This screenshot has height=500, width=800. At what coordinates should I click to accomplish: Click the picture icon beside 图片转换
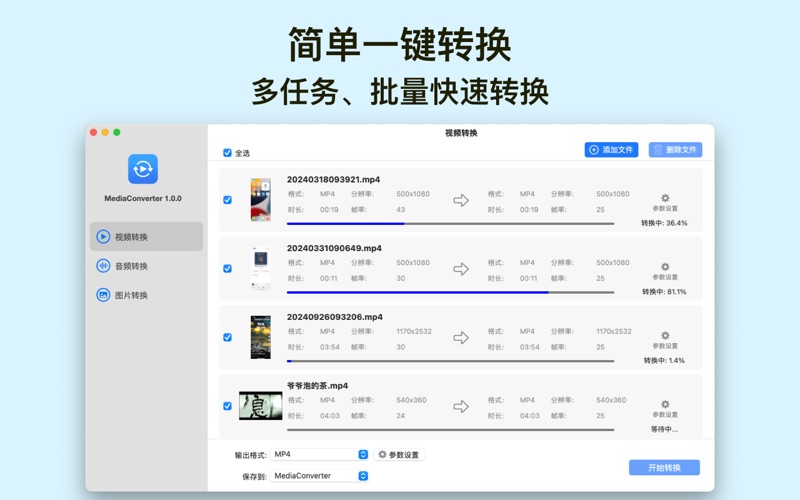tap(103, 295)
